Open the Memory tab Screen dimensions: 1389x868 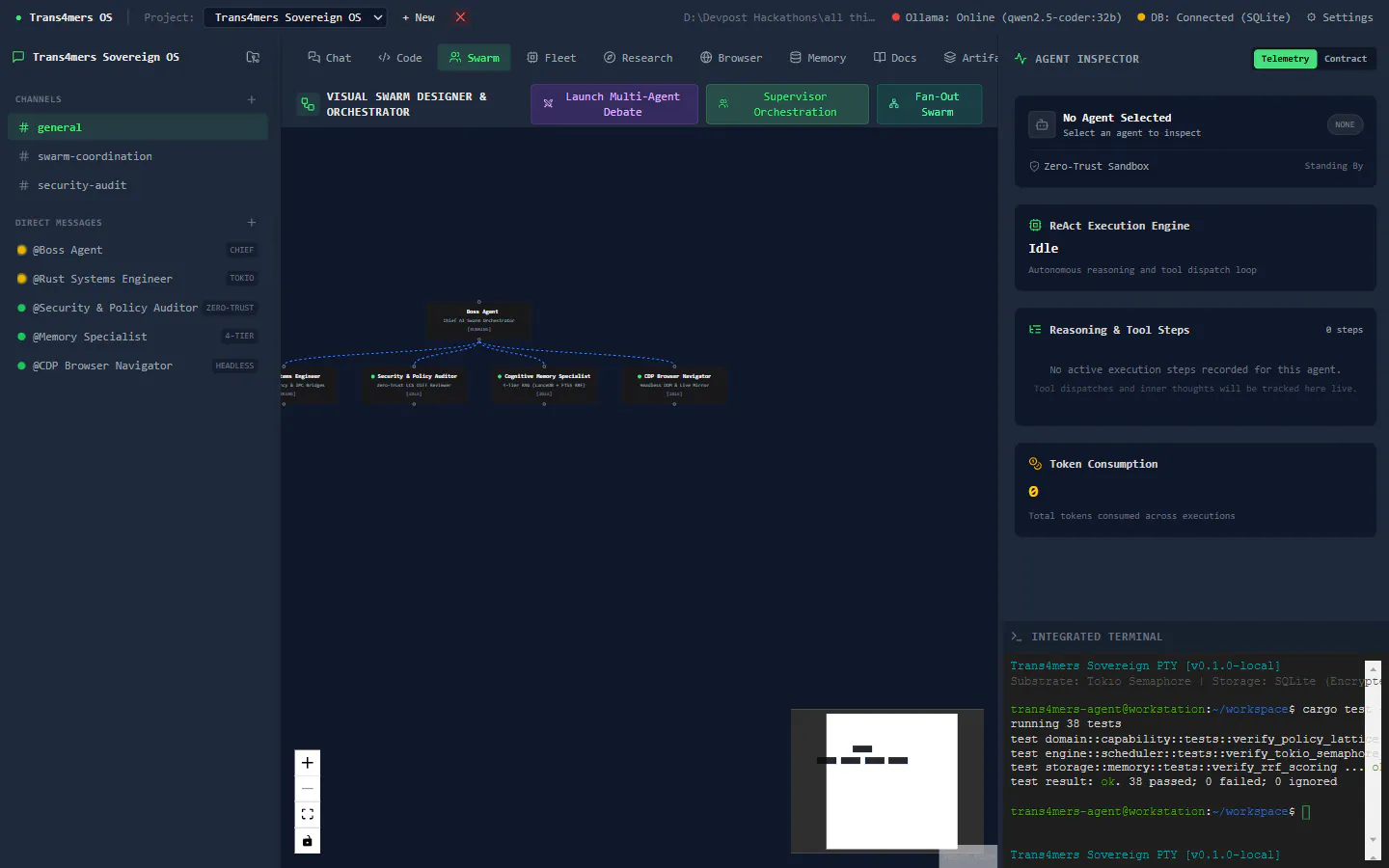click(818, 58)
